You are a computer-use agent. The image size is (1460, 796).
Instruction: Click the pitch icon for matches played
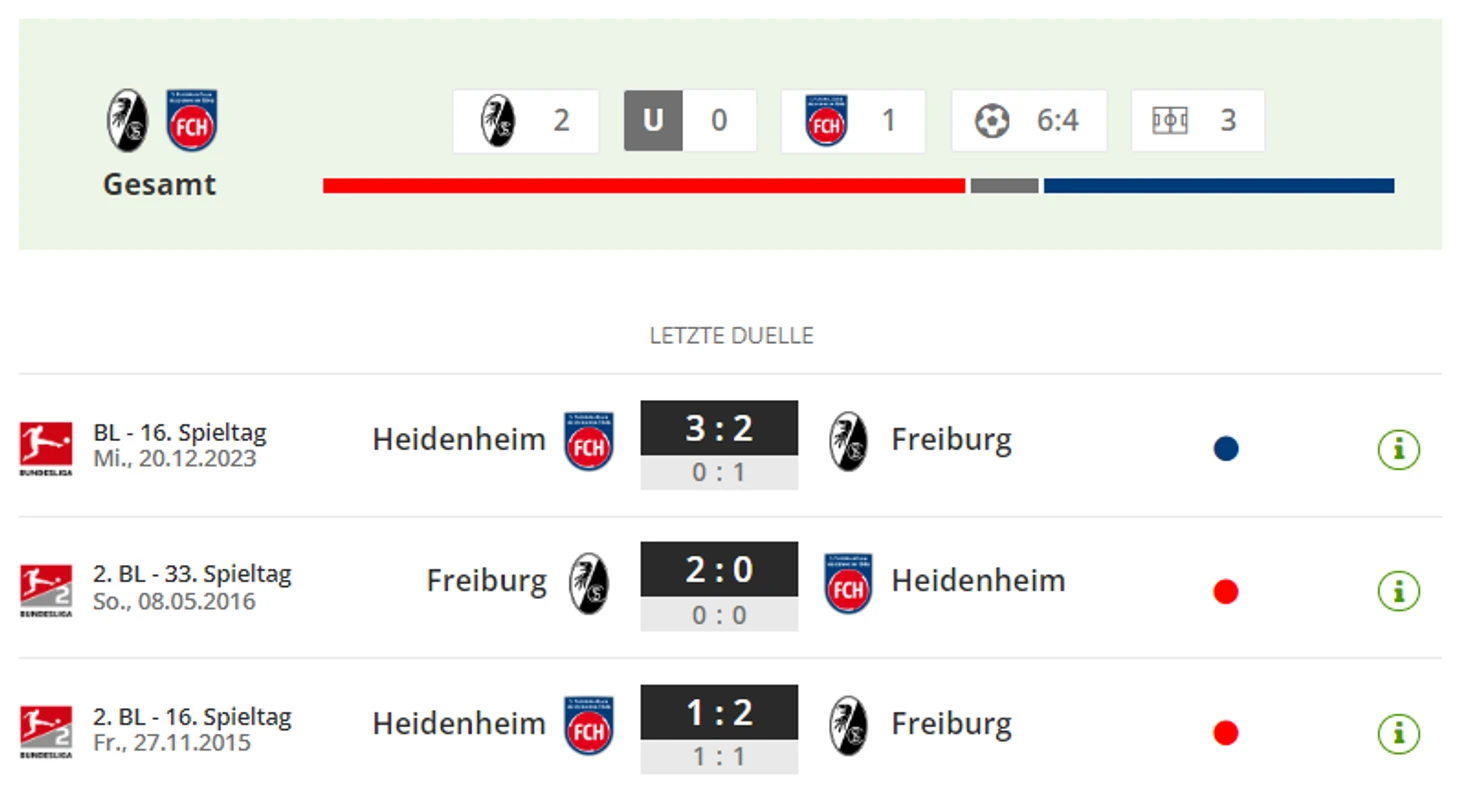[x=1169, y=121]
